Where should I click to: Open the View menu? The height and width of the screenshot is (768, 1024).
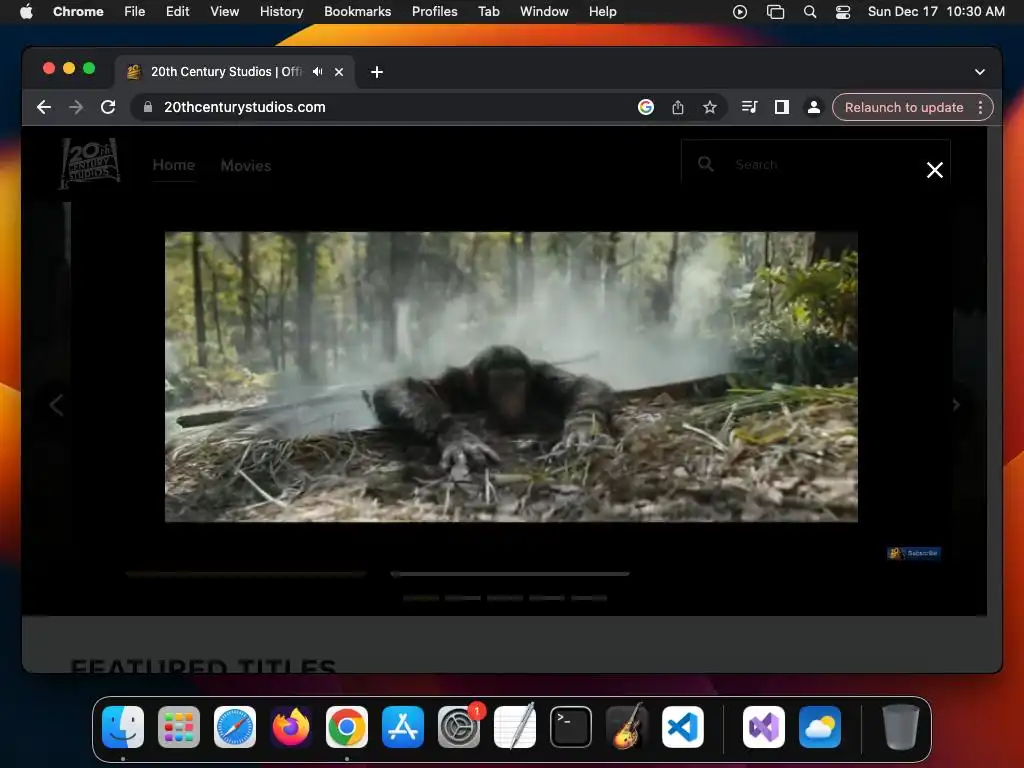pyautogui.click(x=225, y=12)
